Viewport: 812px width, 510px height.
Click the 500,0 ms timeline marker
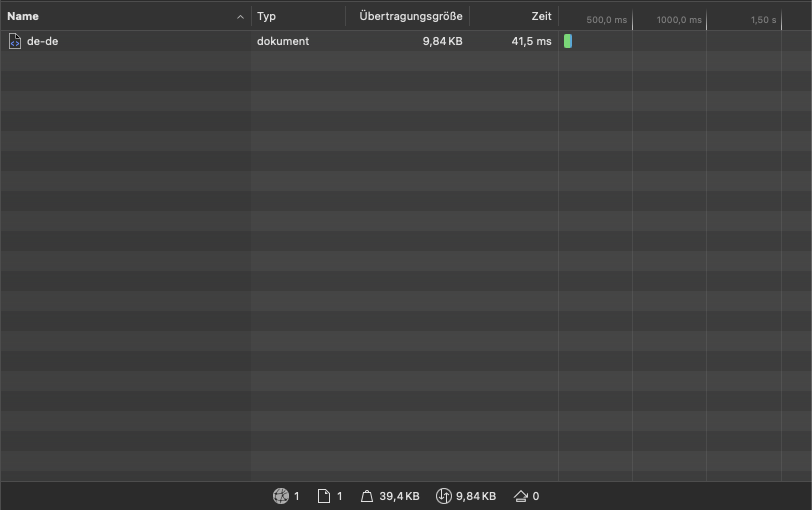[607, 20]
